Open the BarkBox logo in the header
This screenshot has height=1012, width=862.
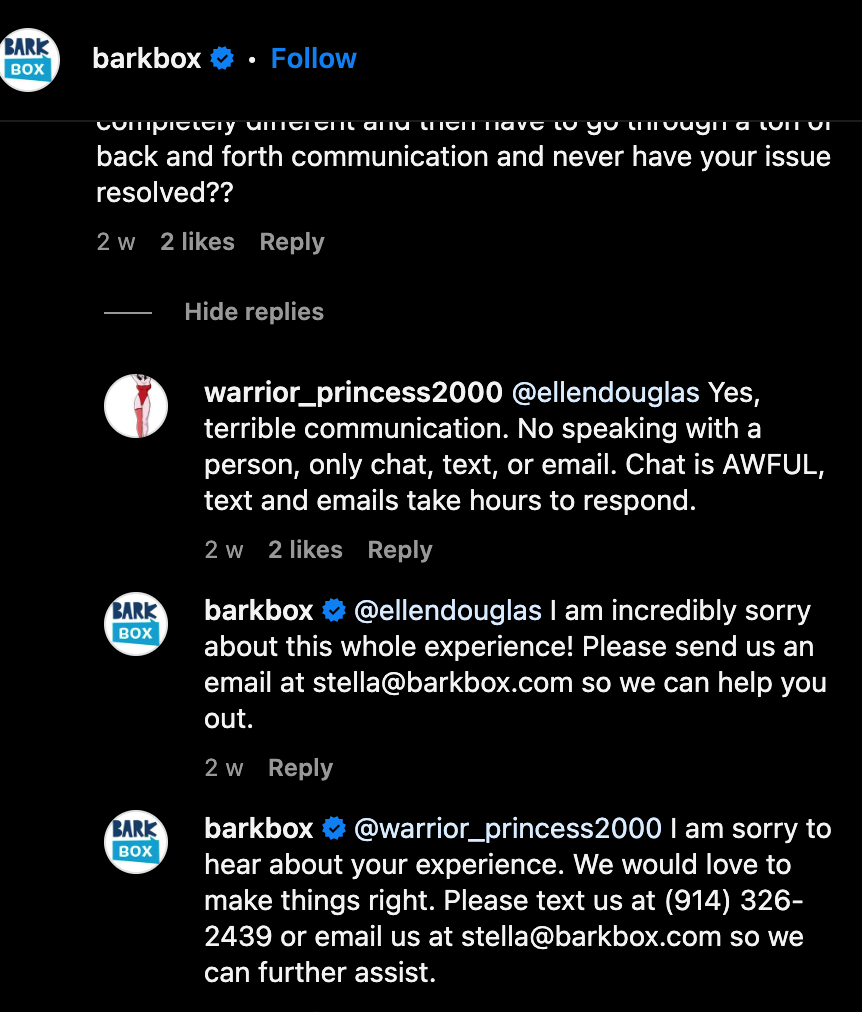pyautogui.click(x=28, y=60)
